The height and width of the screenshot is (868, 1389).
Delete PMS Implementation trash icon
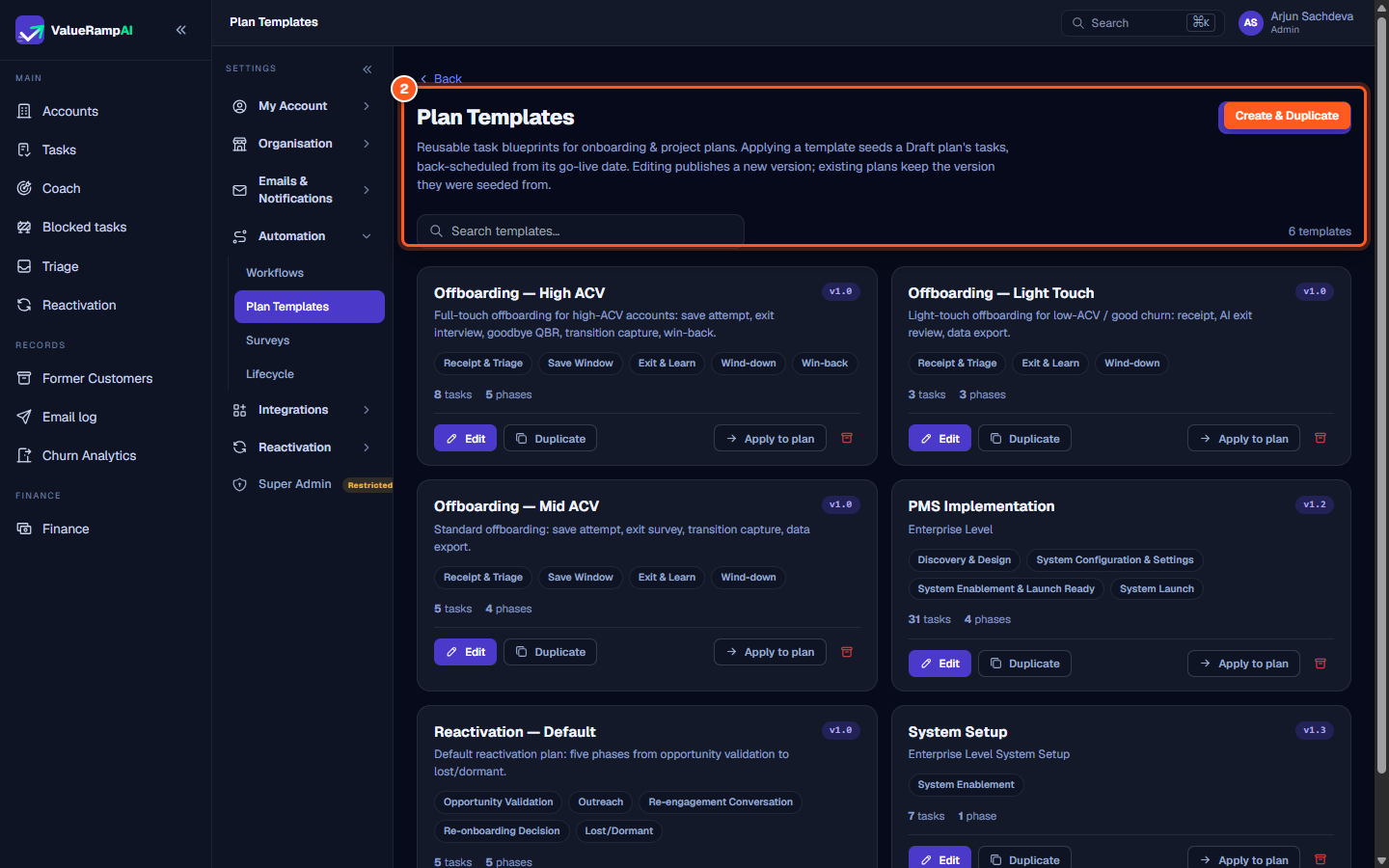1321,664
